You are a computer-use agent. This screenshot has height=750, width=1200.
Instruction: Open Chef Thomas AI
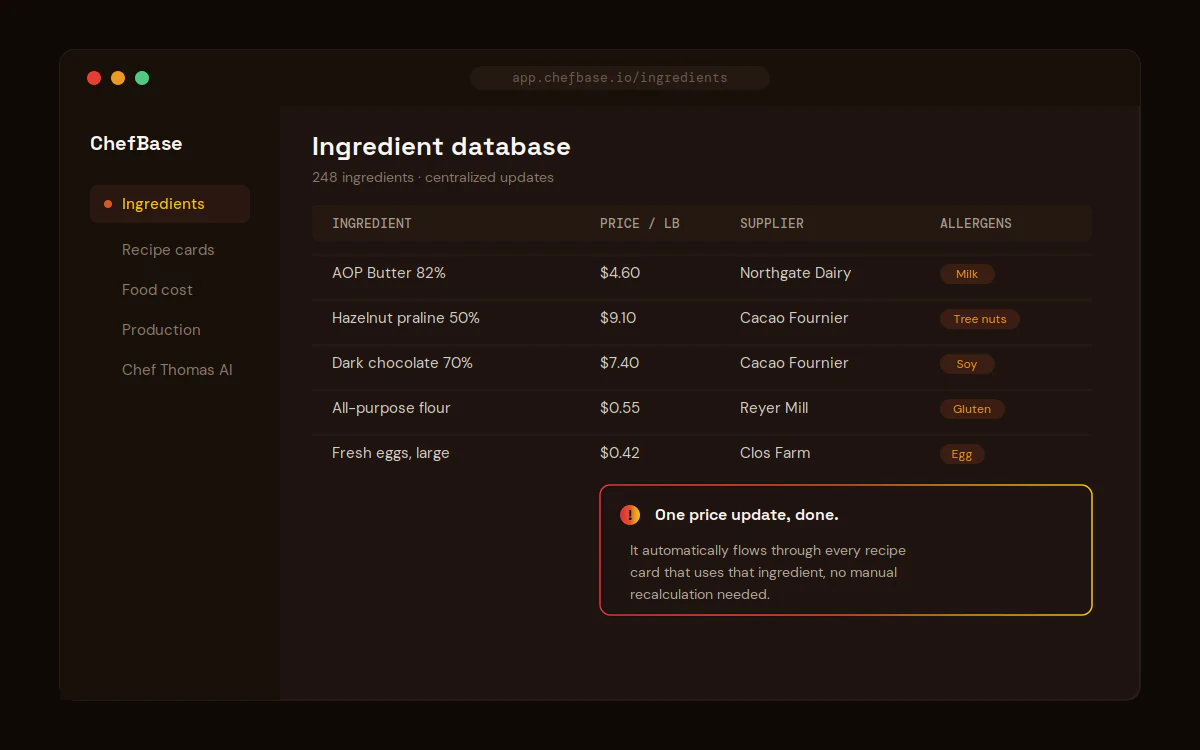tap(177, 370)
